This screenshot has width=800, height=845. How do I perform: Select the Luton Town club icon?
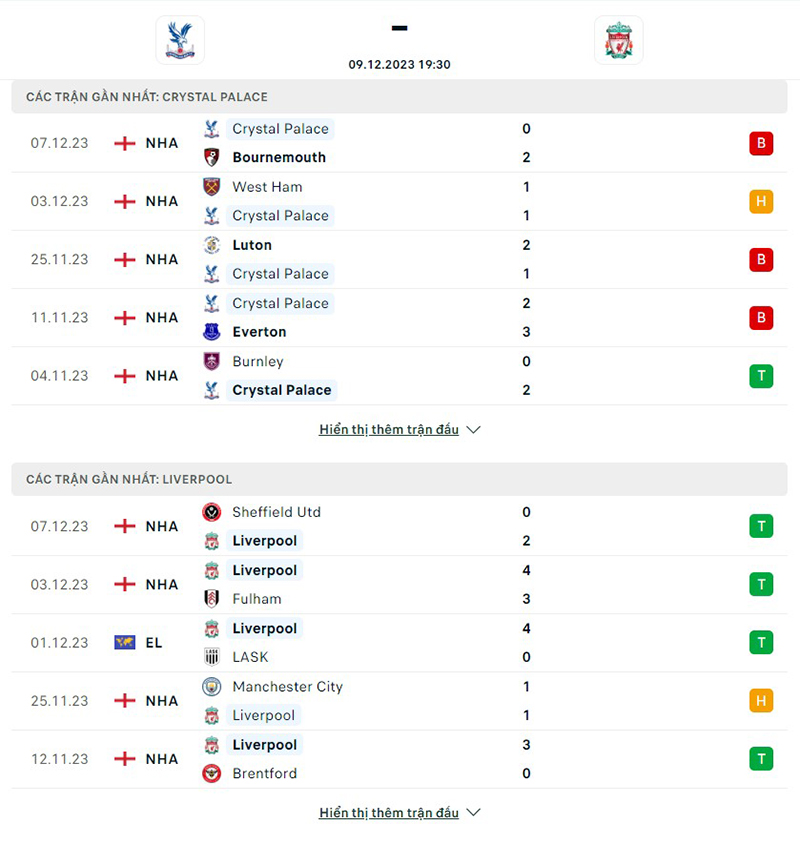click(x=211, y=245)
